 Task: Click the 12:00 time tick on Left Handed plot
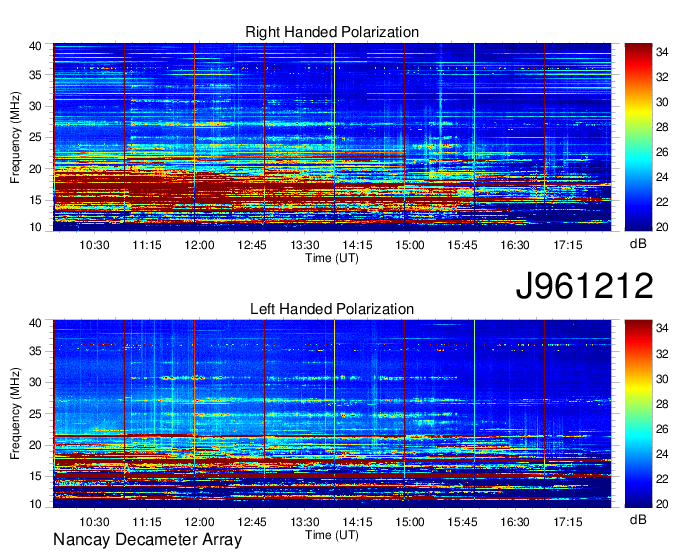tap(199, 522)
